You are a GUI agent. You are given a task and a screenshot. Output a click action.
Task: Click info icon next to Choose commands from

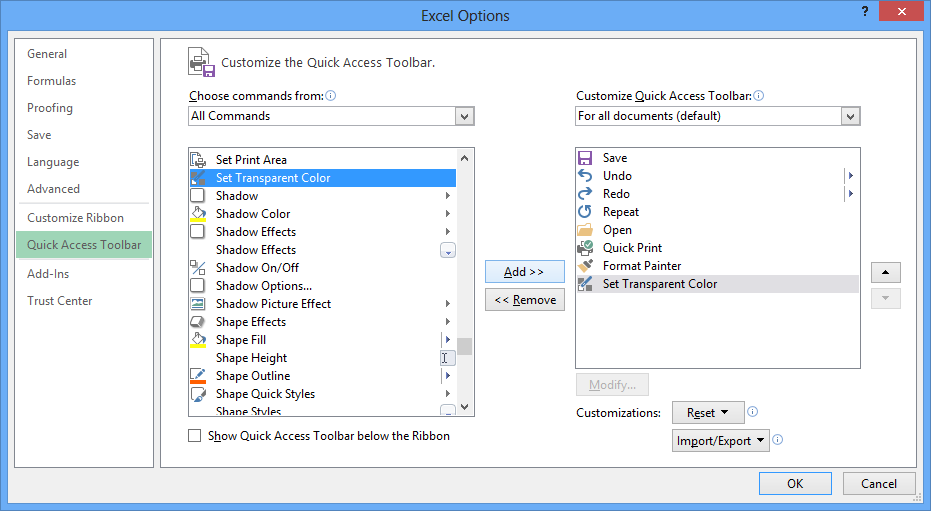point(331,96)
